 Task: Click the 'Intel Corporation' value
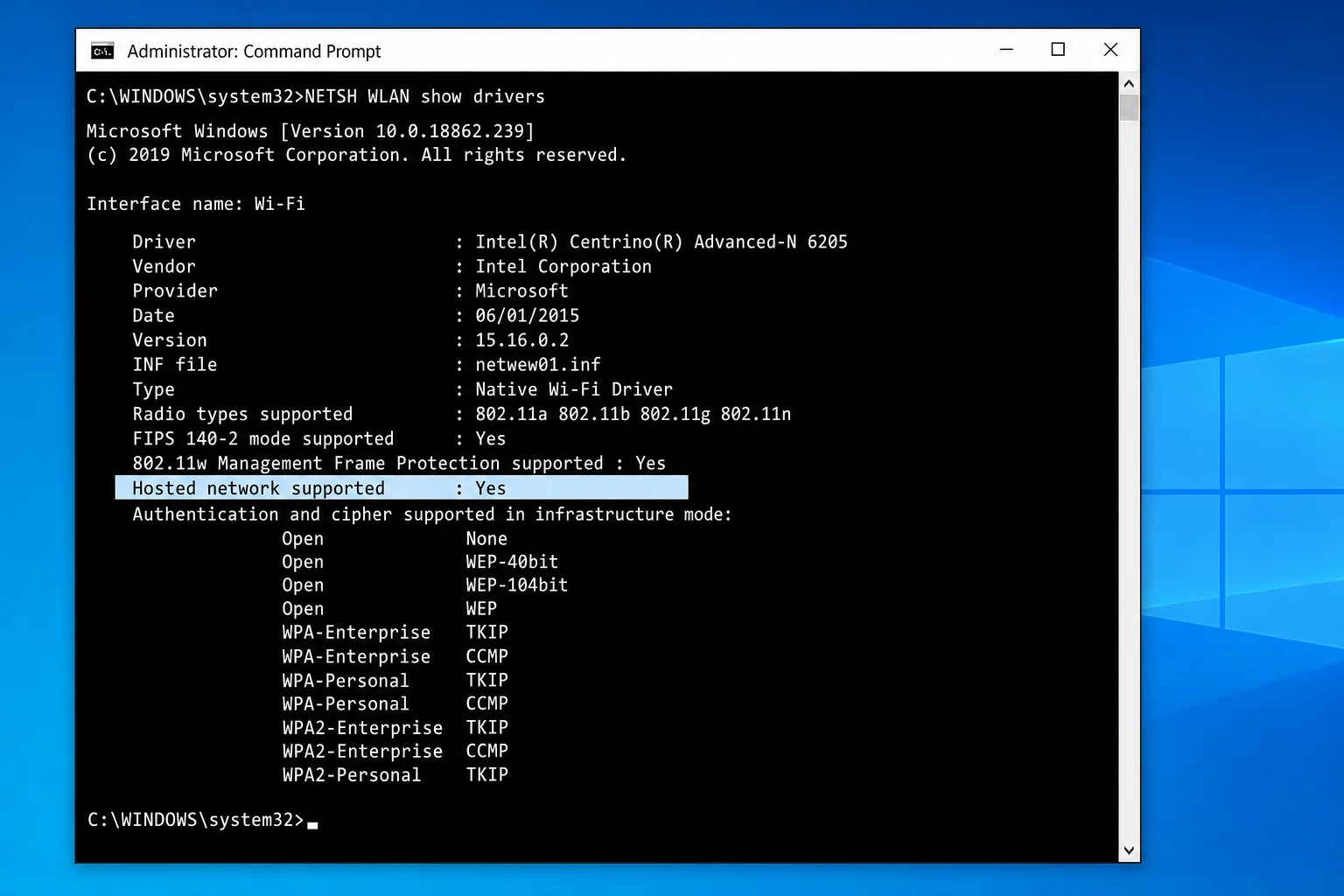563,267
